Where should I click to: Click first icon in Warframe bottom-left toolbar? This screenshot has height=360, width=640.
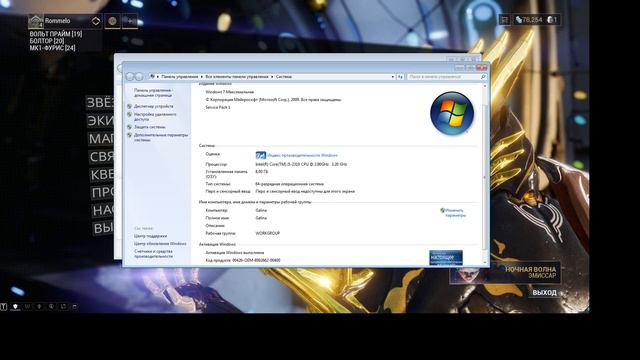[4, 306]
